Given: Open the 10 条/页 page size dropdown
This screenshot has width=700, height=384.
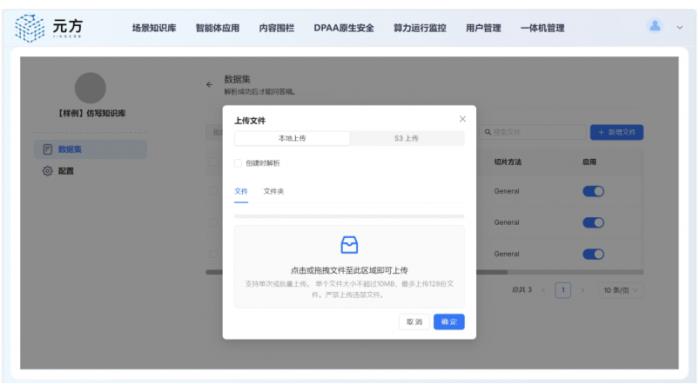Looking at the screenshot, I should 621,291.
